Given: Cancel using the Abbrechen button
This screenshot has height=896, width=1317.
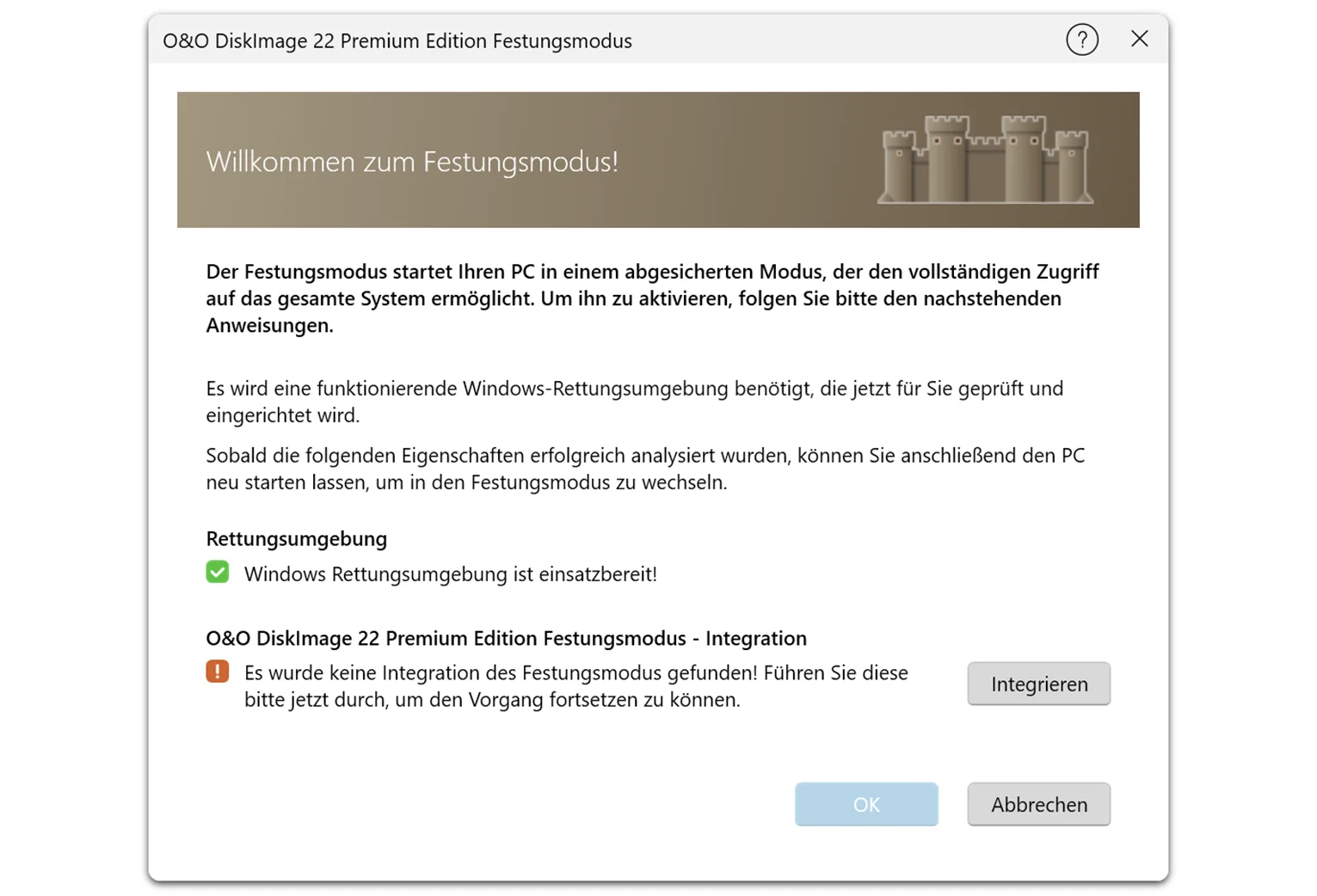Looking at the screenshot, I should 1038,804.
